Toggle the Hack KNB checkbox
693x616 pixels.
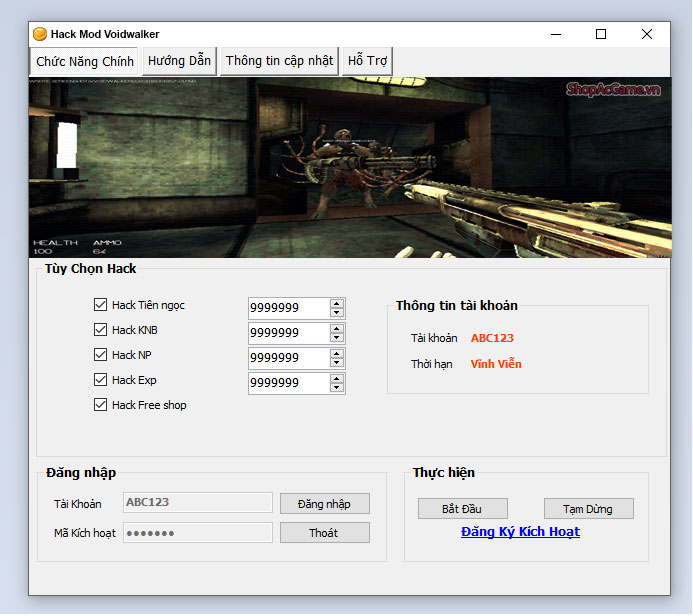[100, 330]
